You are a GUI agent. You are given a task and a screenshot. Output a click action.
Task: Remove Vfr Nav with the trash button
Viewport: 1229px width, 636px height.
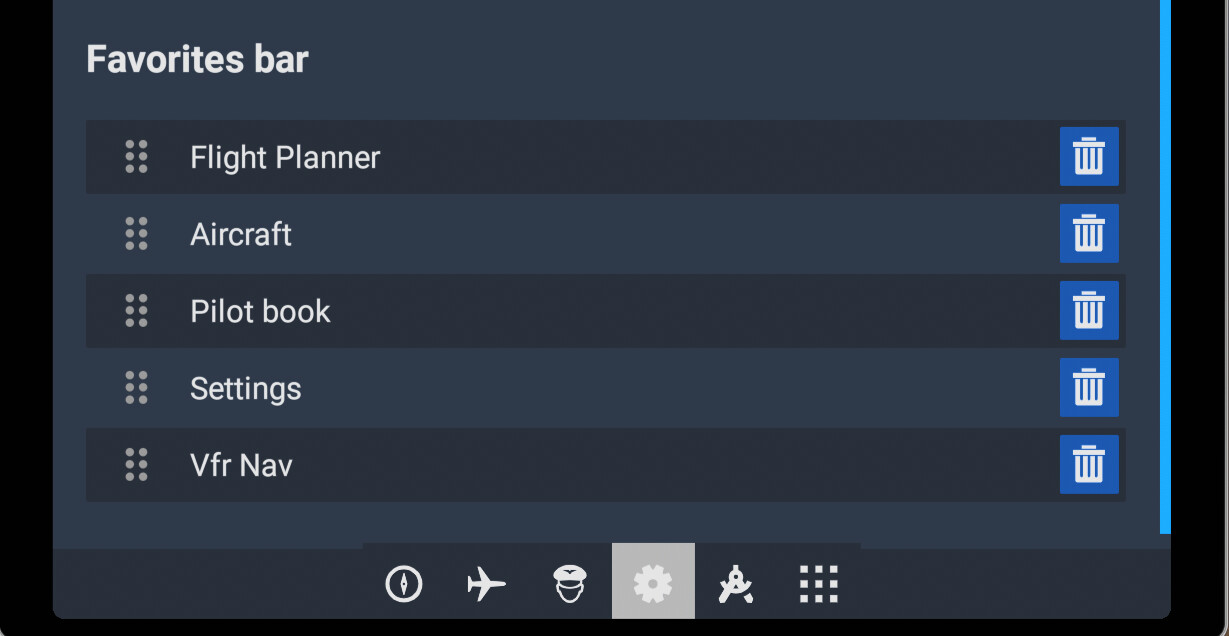coord(1089,465)
